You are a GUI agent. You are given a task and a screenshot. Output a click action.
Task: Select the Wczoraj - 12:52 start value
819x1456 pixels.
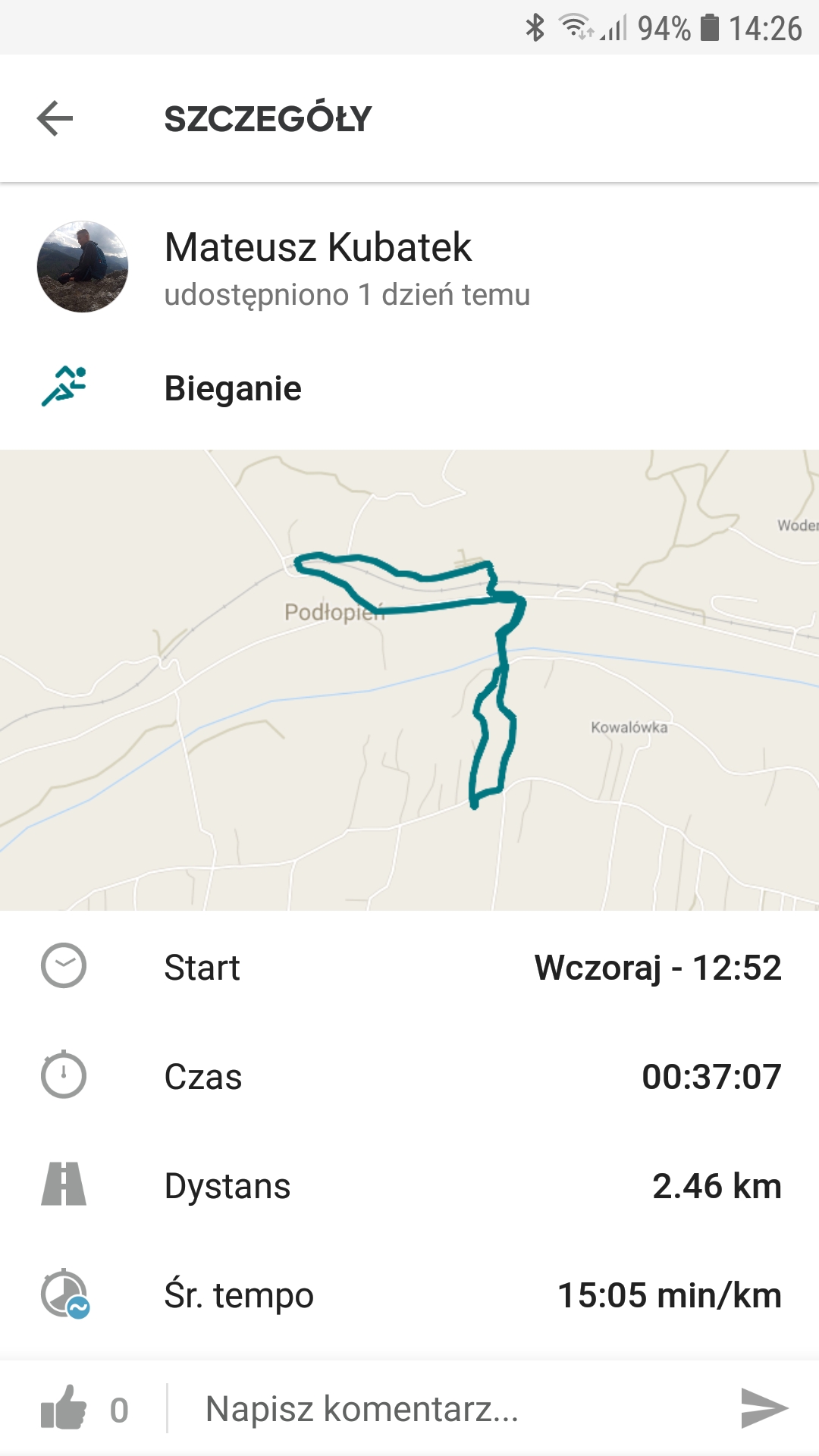657,968
